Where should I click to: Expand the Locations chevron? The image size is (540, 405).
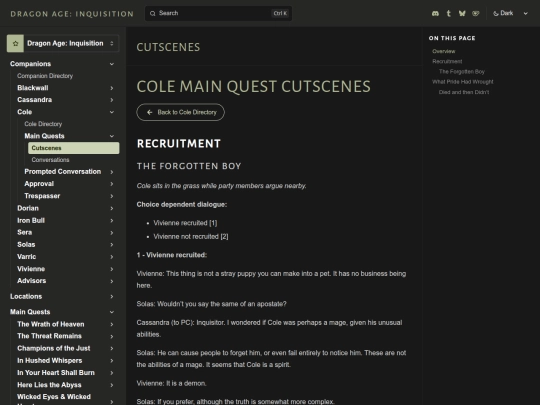[112, 297]
